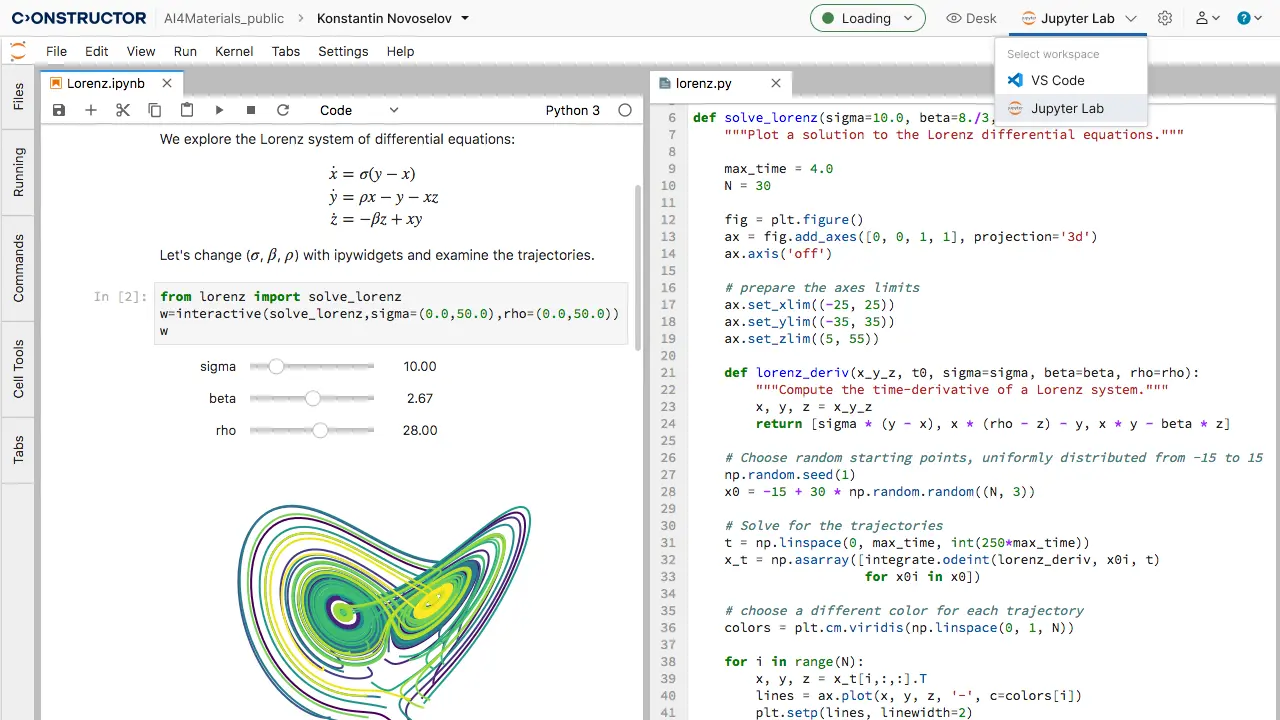Screen dimensions: 1280x720
Task: Restart the kernel with refresh icon
Action: tap(283, 111)
